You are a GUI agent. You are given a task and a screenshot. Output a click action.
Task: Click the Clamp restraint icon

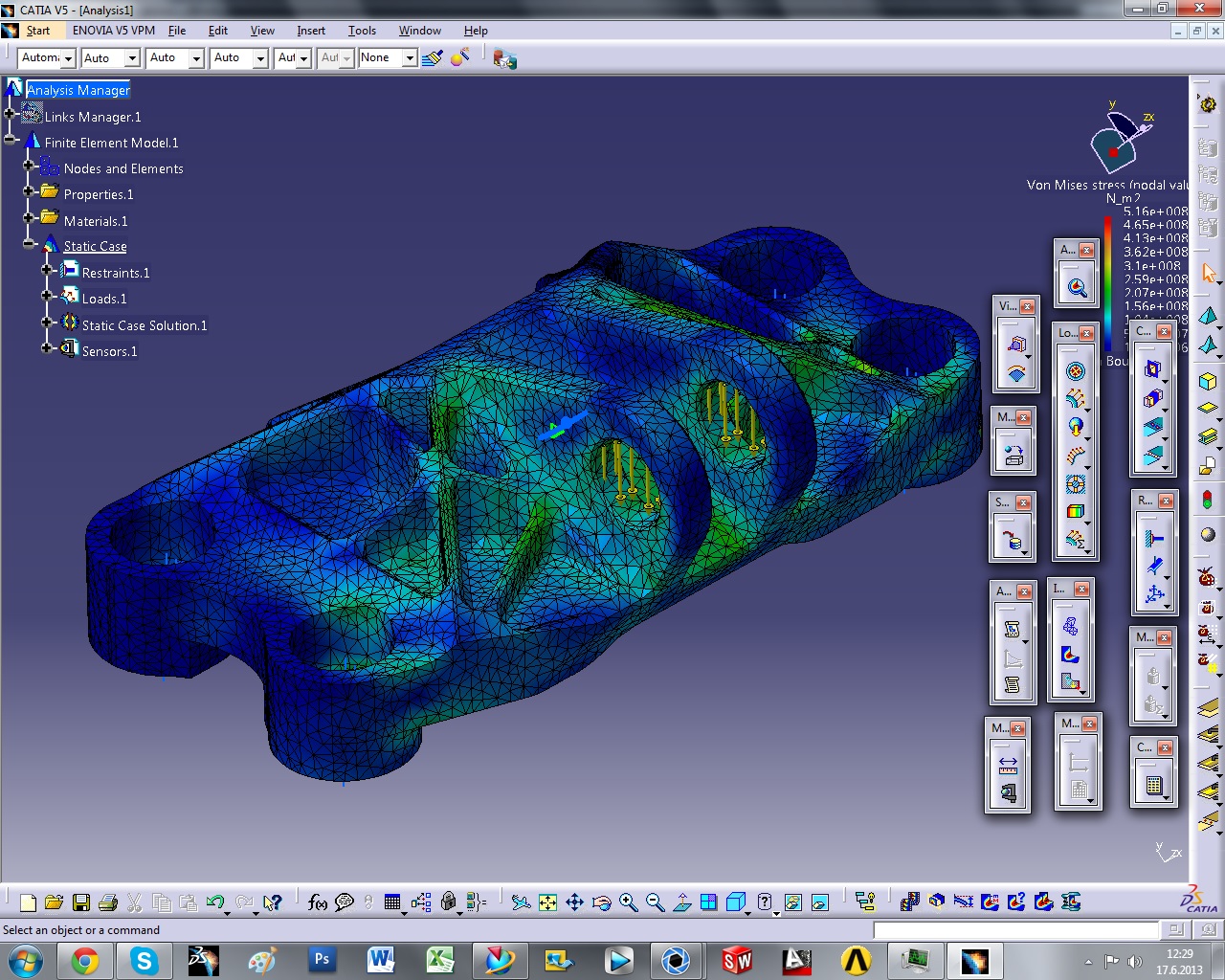pos(1155,539)
